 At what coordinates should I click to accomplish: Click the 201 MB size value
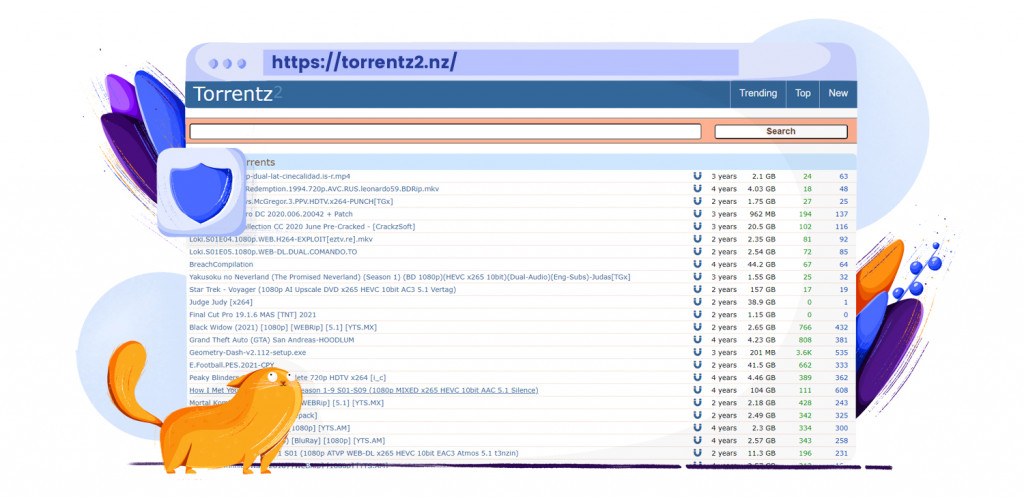click(763, 352)
